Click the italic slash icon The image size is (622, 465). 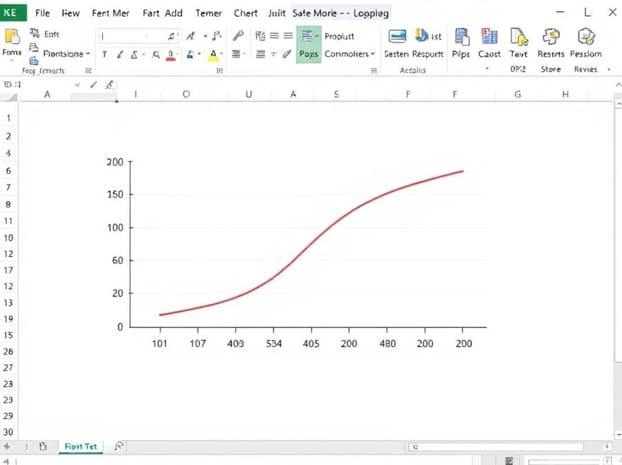click(x=119, y=54)
